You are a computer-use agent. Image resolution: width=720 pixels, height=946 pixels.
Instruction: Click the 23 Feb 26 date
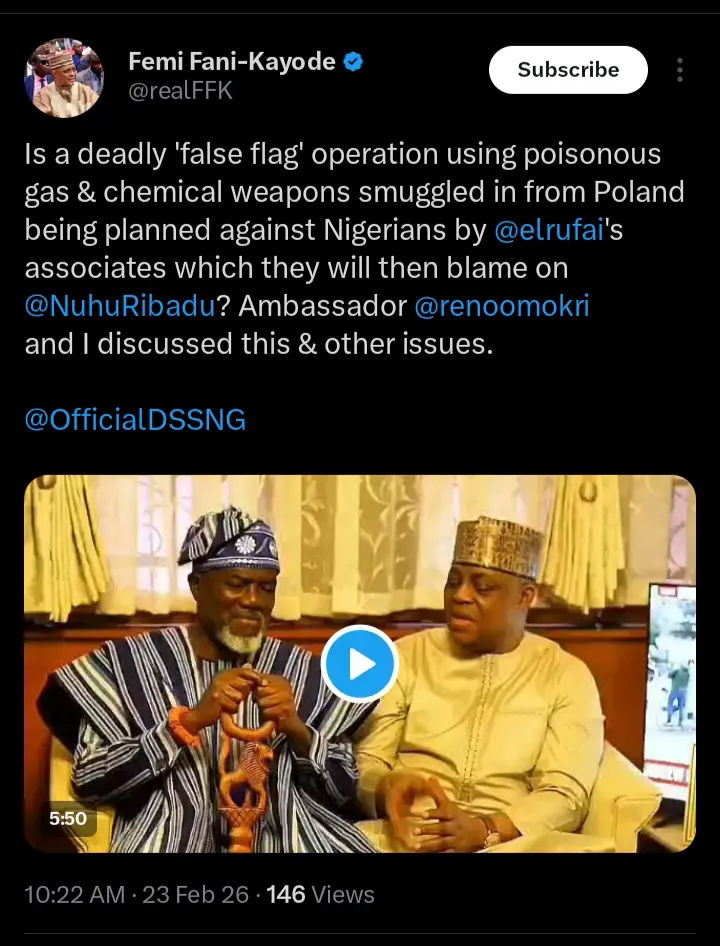[195, 894]
